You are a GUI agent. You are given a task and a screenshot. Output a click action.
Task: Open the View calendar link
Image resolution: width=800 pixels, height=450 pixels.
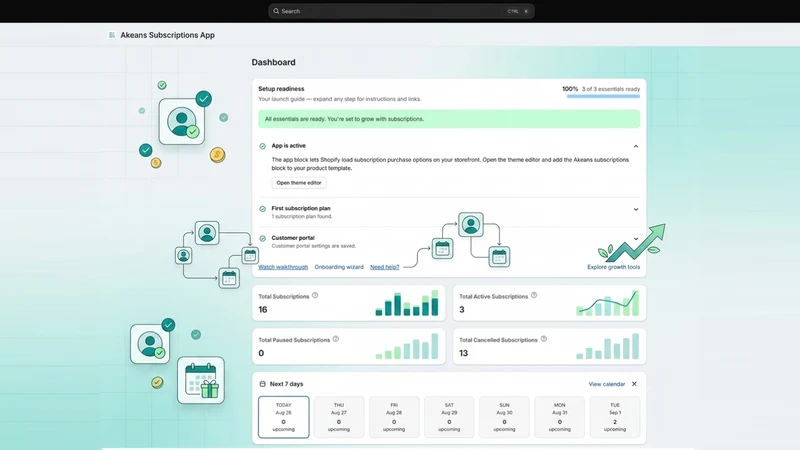(607, 384)
